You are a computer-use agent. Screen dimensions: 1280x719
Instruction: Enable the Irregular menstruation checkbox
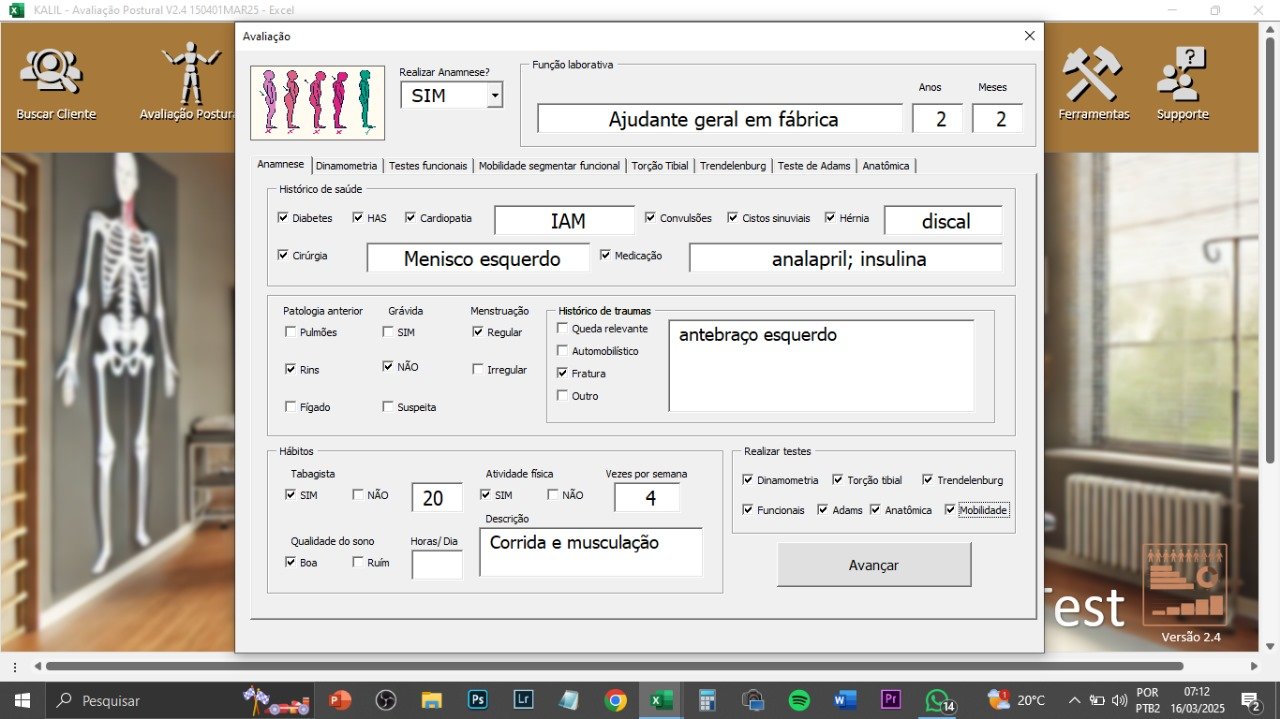[478, 370]
